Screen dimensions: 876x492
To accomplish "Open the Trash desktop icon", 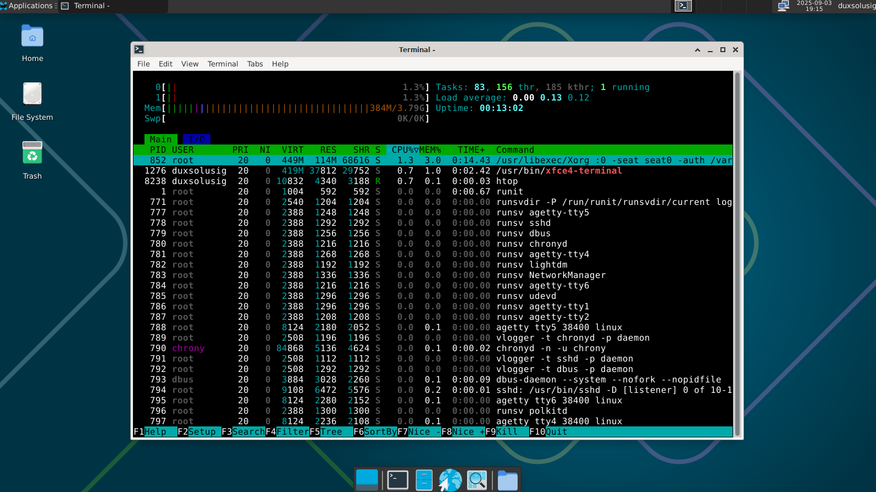I will 32,155.
